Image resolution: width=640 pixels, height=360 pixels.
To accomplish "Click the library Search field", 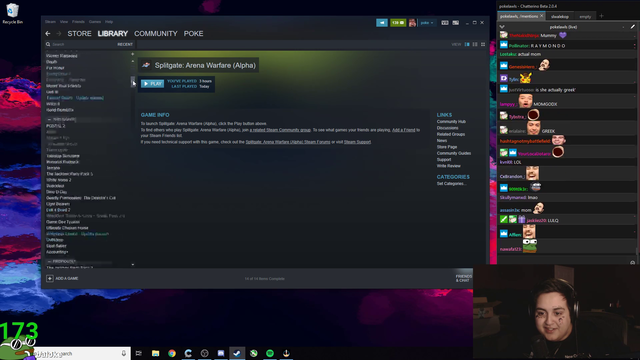I will [82, 44].
